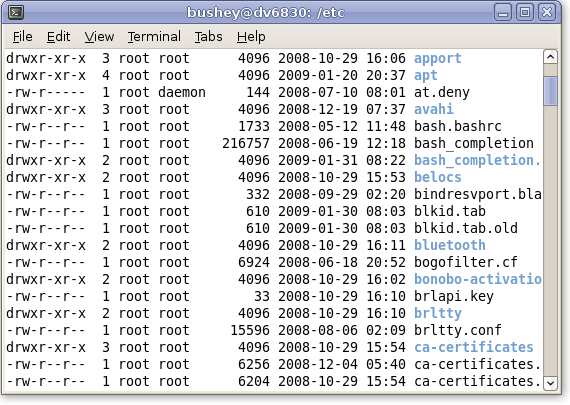Click the size value 144
Image resolution: width=570 pixels, height=405 pixels.
[x=258, y=92]
